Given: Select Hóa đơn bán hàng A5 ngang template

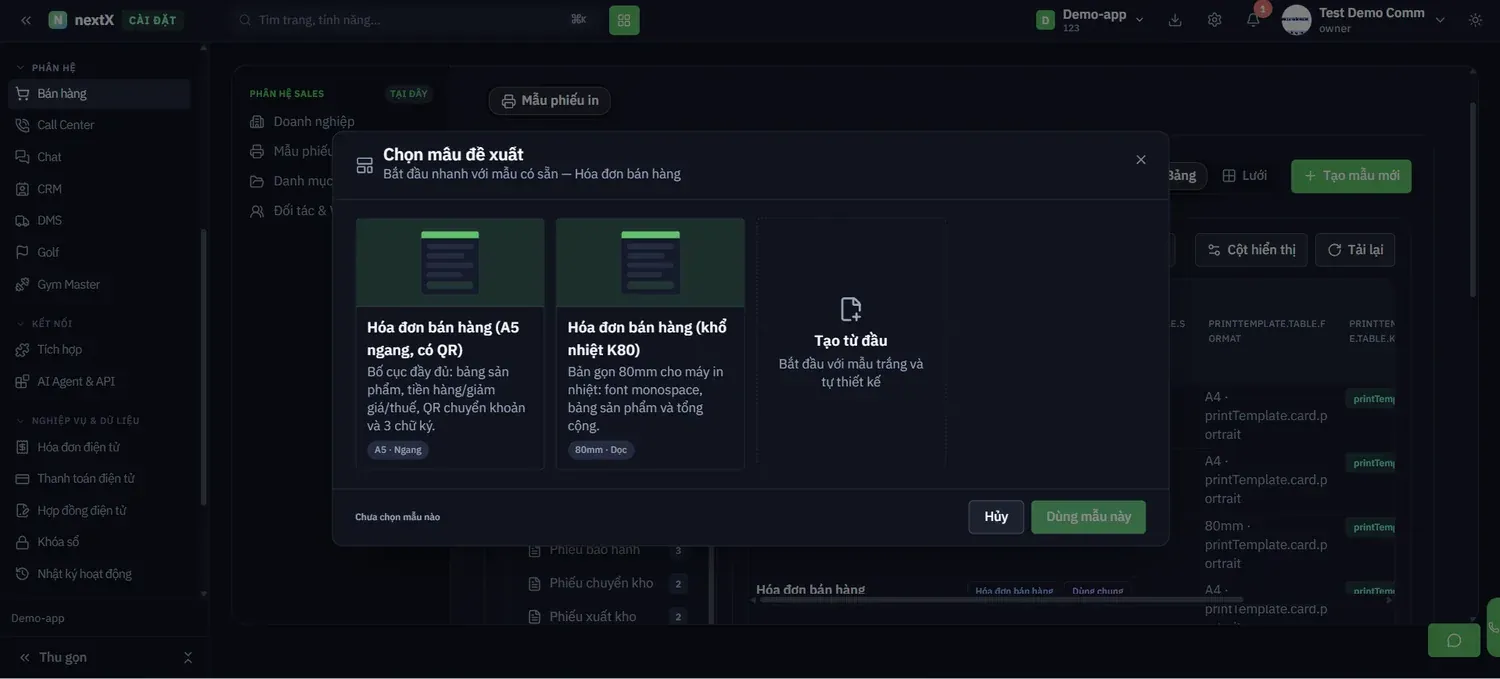Looking at the screenshot, I should 450,343.
